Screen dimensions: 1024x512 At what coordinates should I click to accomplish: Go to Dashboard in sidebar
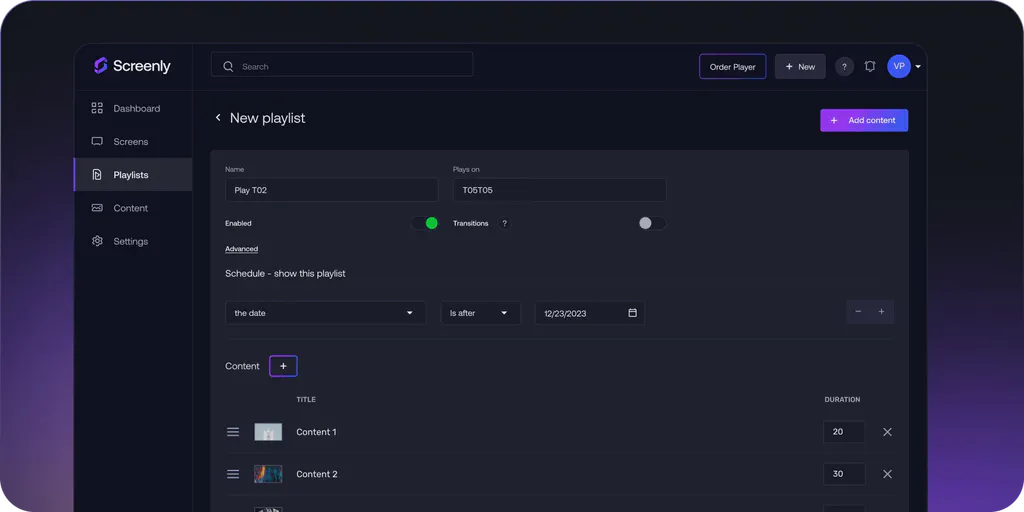136,108
